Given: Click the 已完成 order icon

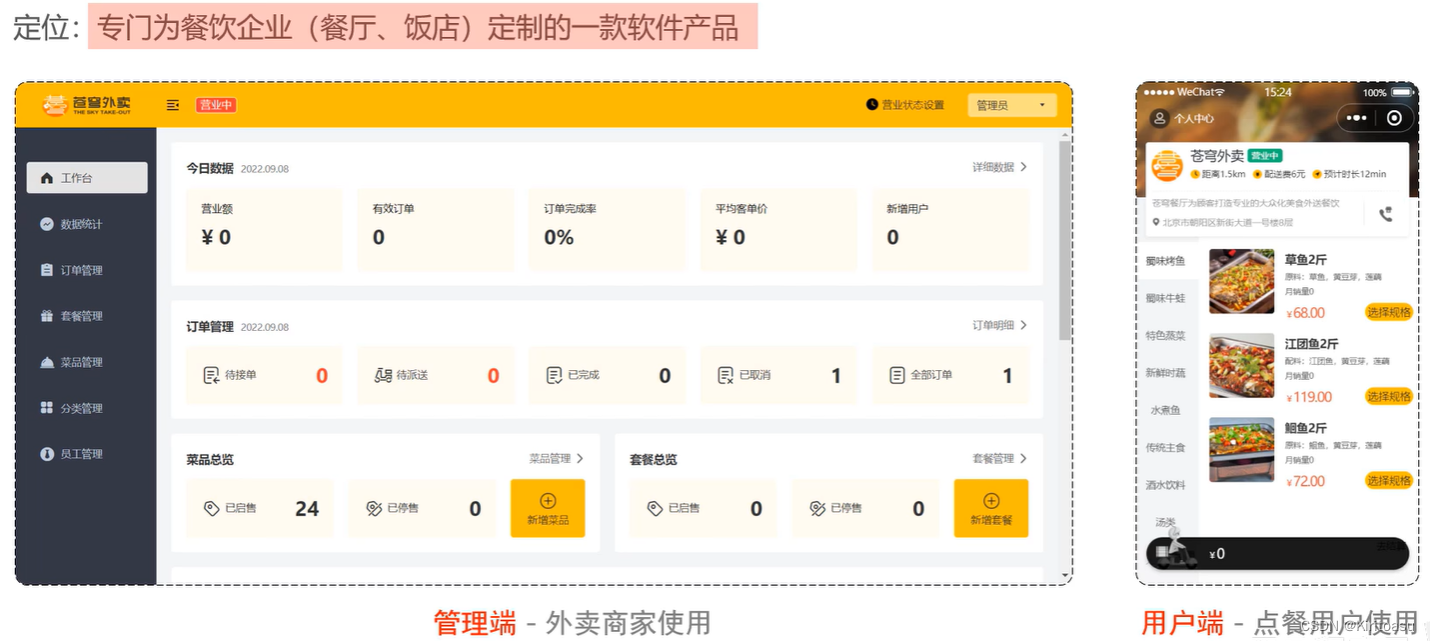Looking at the screenshot, I should [x=554, y=376].
